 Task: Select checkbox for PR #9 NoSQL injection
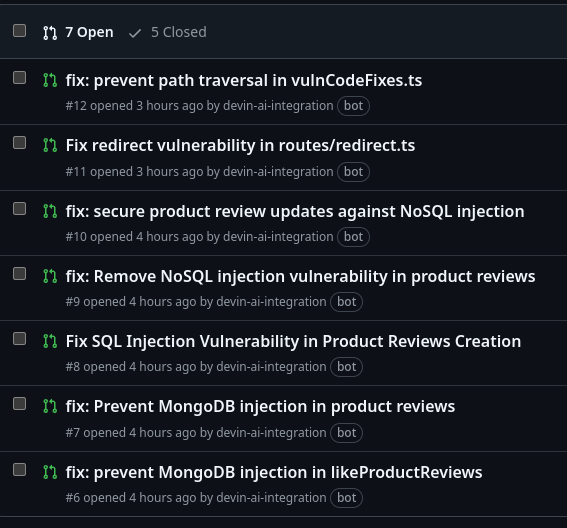(x=20, y=274)
